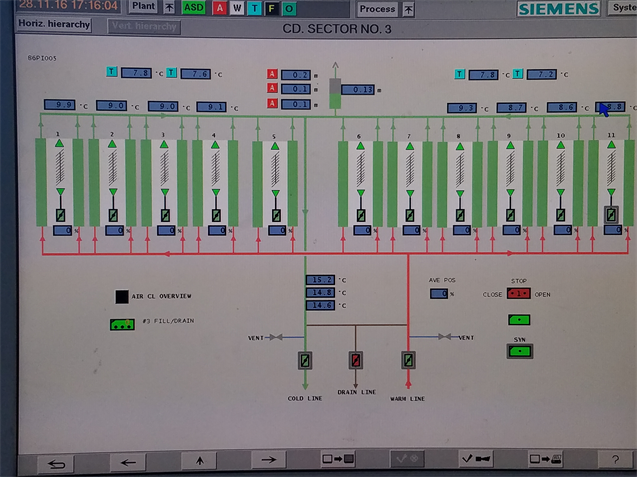Select the ASD alarm filter tab
Viewport: 637px width, 477px height.
pos(193,8)
